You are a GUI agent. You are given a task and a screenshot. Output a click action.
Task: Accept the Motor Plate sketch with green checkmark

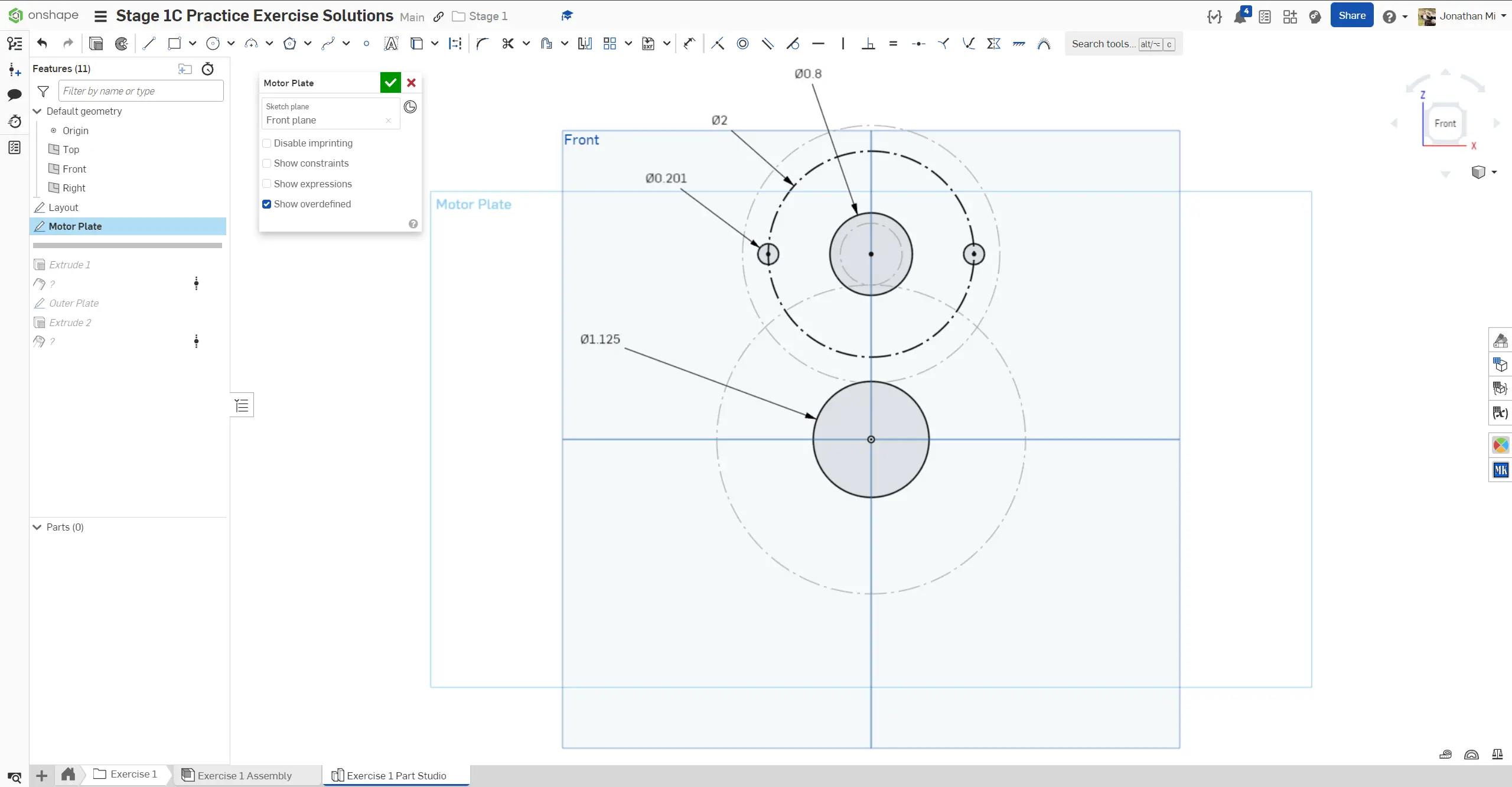point(390,83)
